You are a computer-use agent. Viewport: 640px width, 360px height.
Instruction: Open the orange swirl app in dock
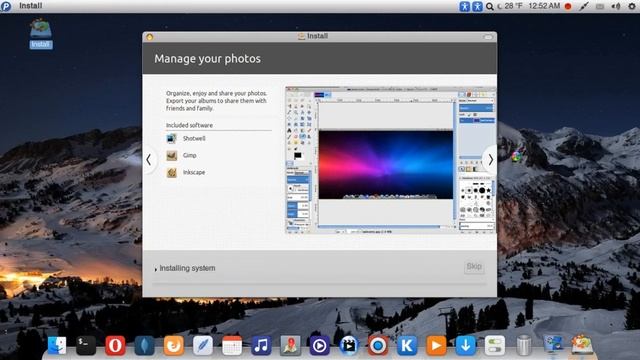coord(174,345)
